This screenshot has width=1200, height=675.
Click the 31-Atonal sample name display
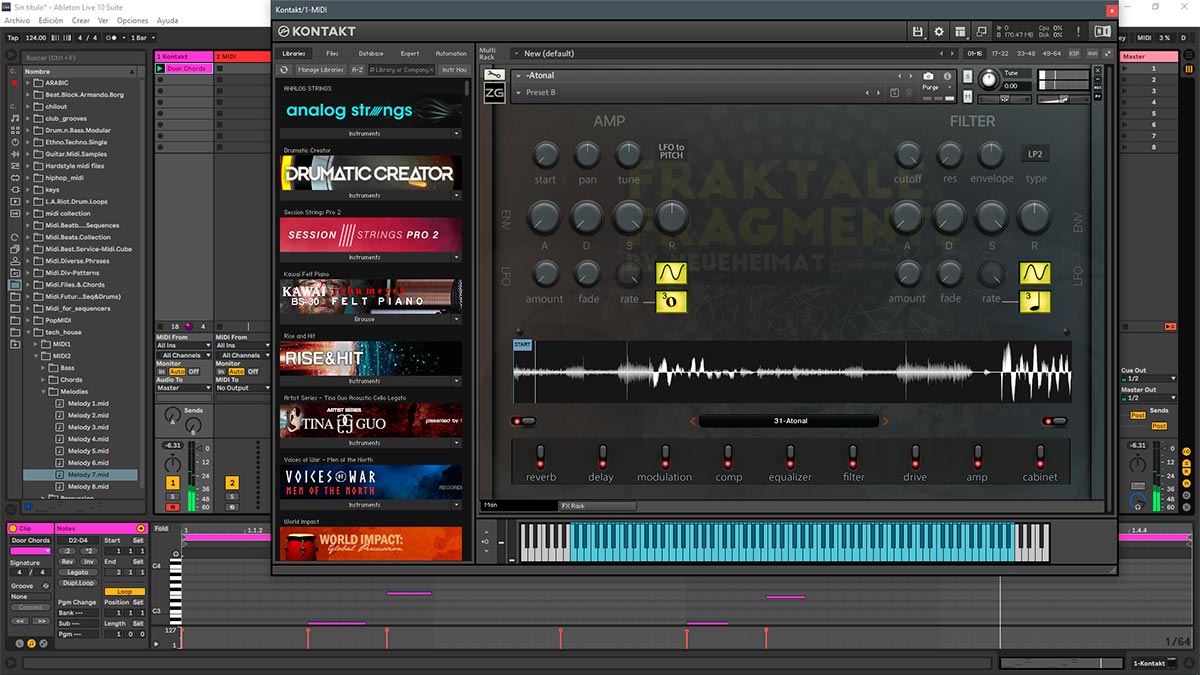pos(789,421)
